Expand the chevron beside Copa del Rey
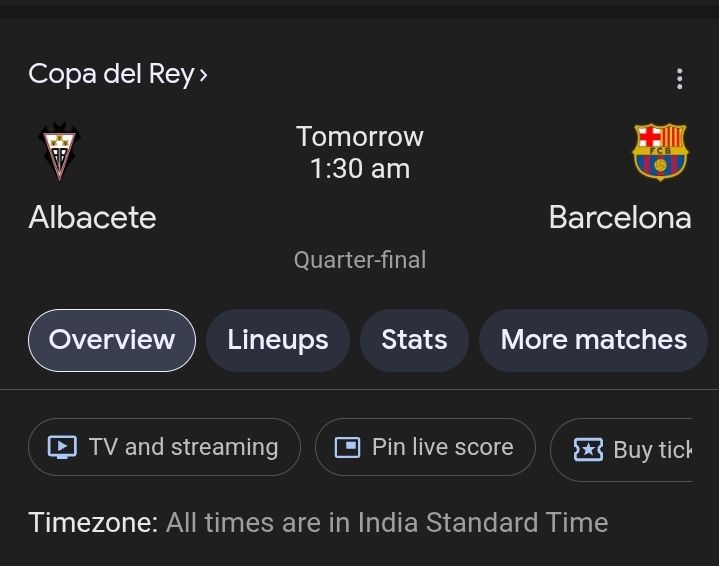 point(203,75)
